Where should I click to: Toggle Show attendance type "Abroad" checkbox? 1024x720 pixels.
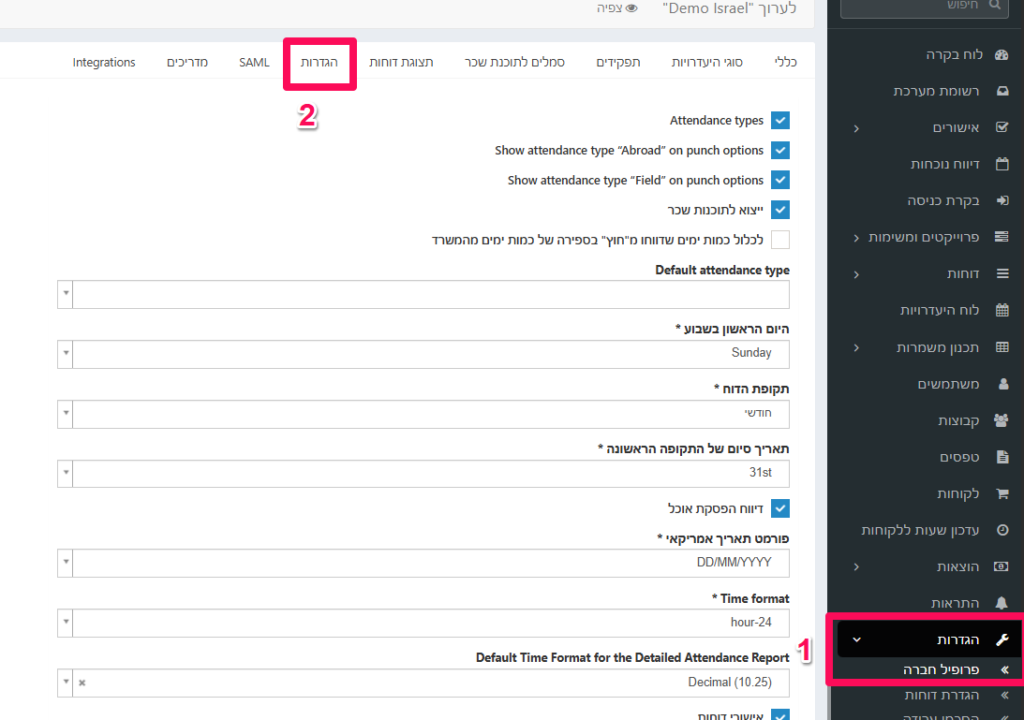pyautogui.click(x=780, y=150)
